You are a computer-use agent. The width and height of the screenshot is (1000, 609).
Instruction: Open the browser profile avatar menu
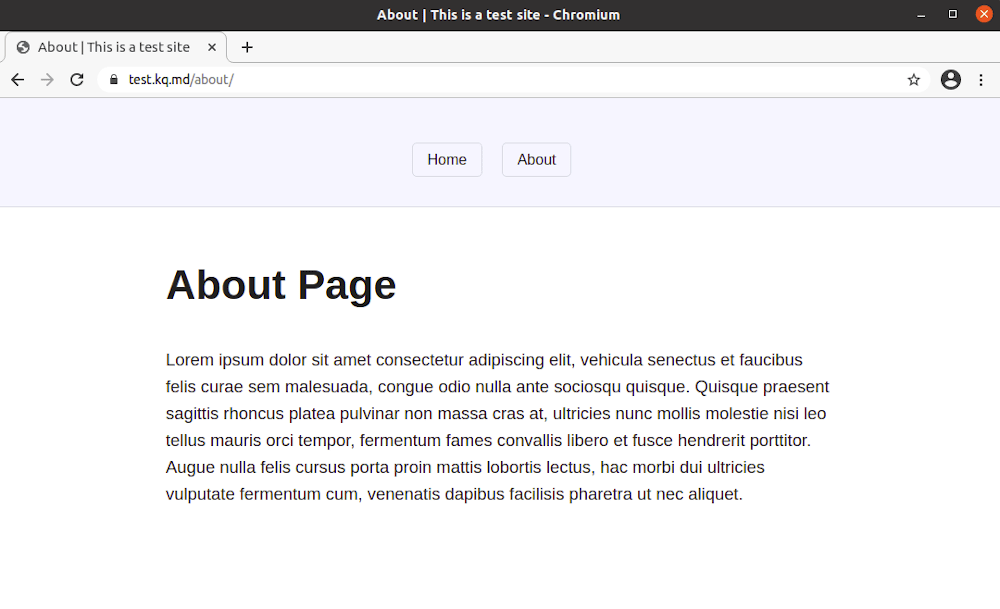pos(950,79)
